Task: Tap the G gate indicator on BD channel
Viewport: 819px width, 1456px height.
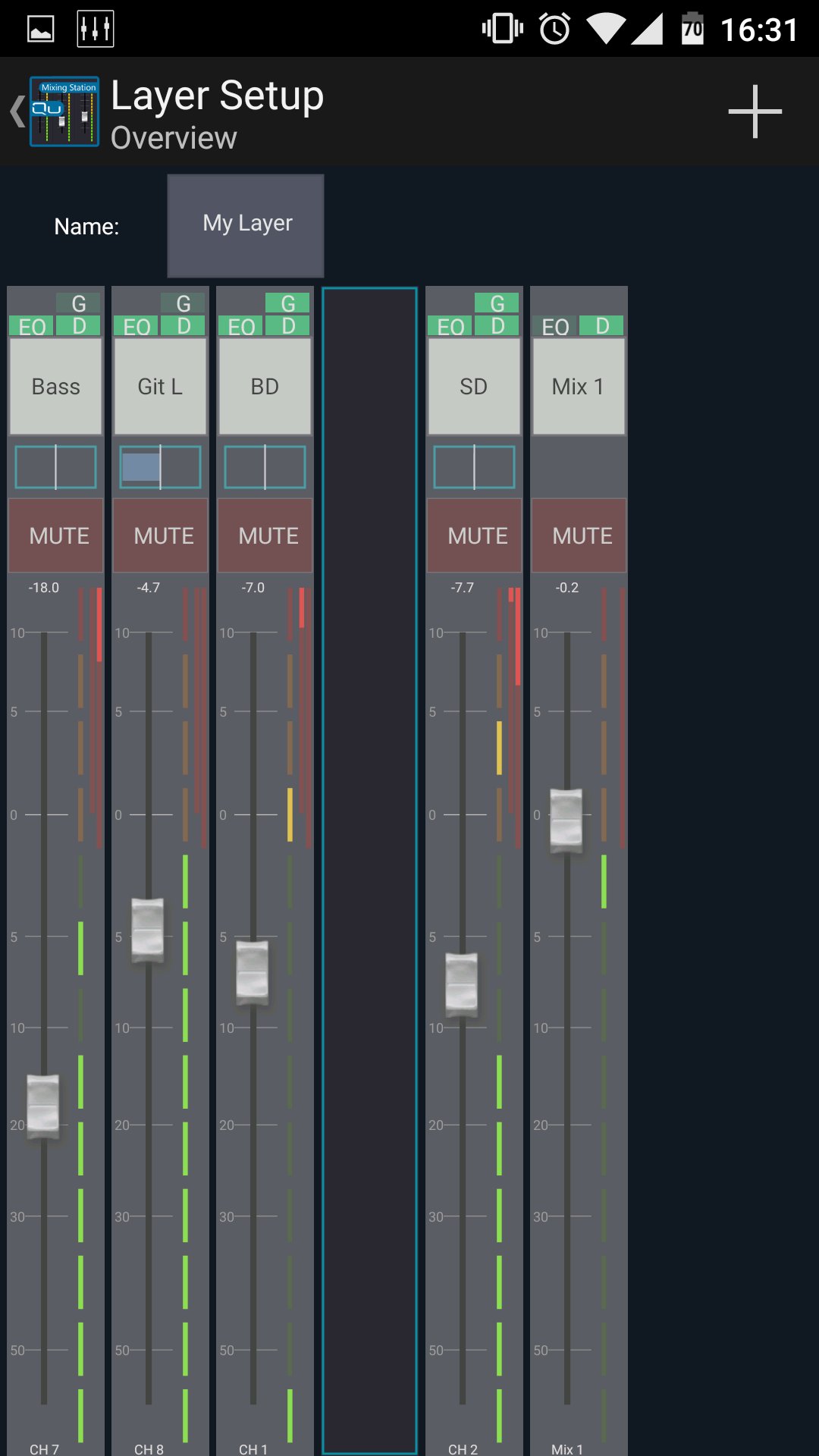Action: pyautogui.click(x=287, y=303)
